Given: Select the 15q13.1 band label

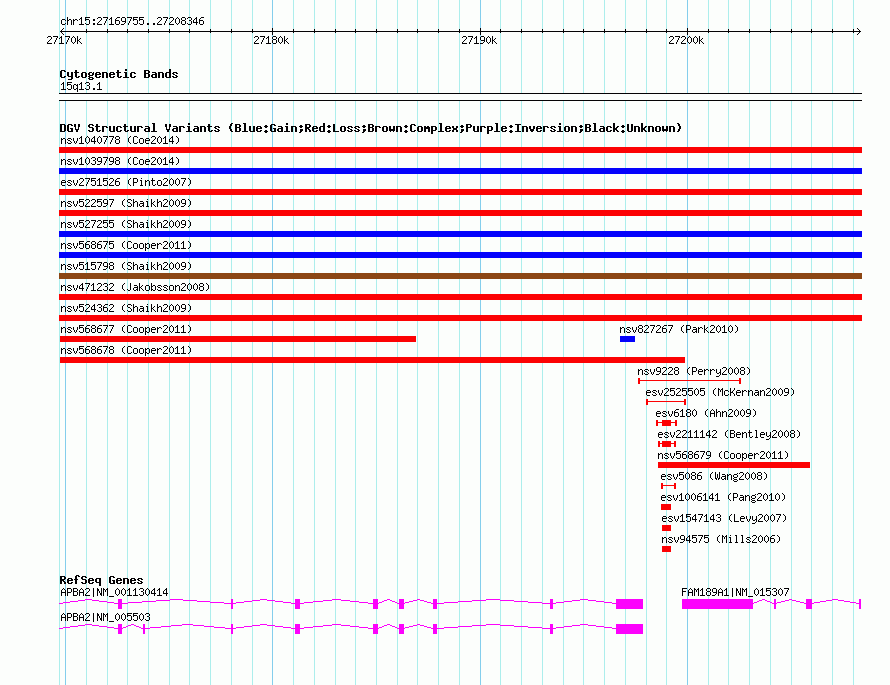Looking at the screenshot, I should click(x=81, y=86).
